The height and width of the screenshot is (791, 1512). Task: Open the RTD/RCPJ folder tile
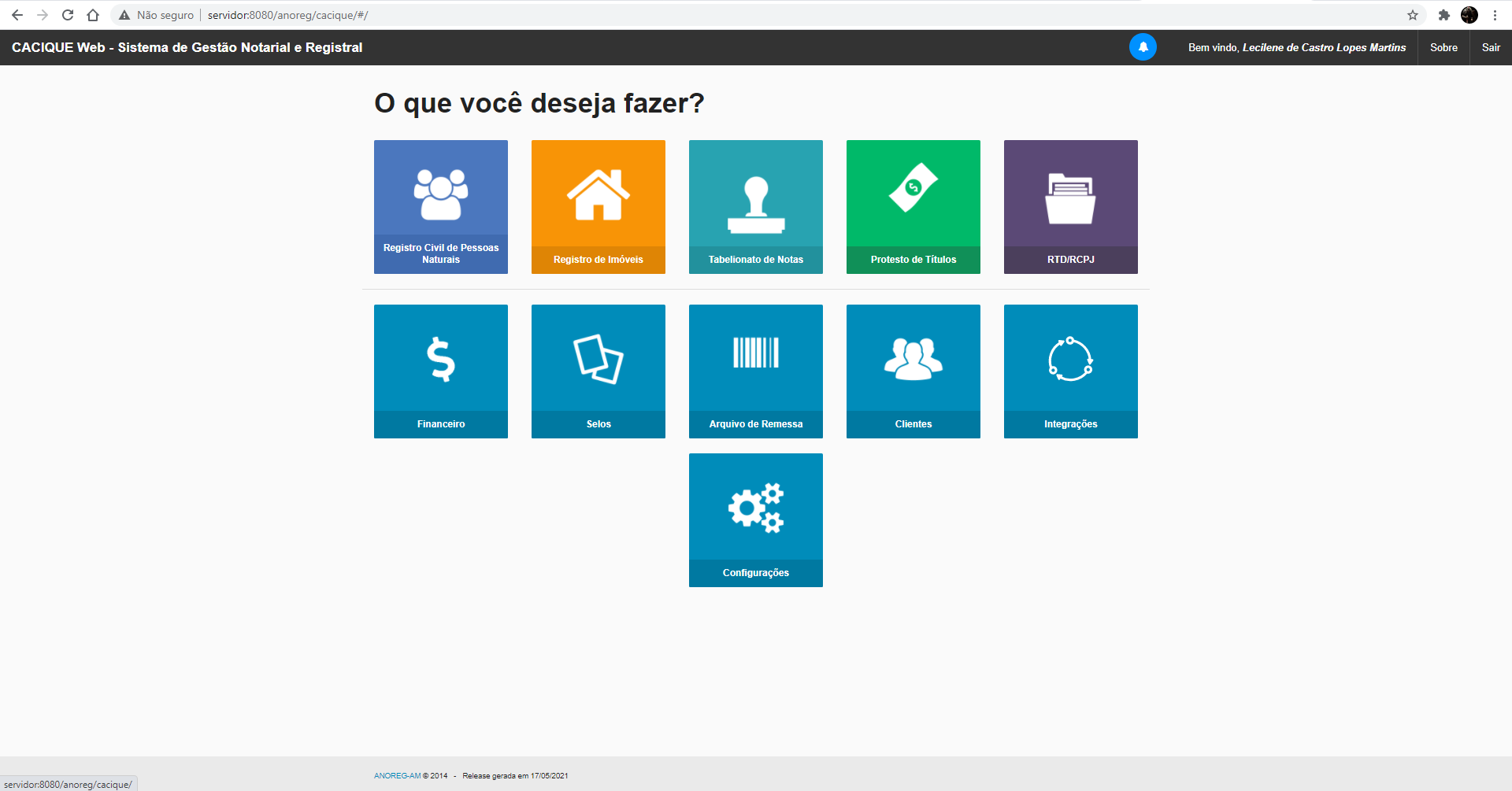pyautogui.click(x=1071, y=206)
